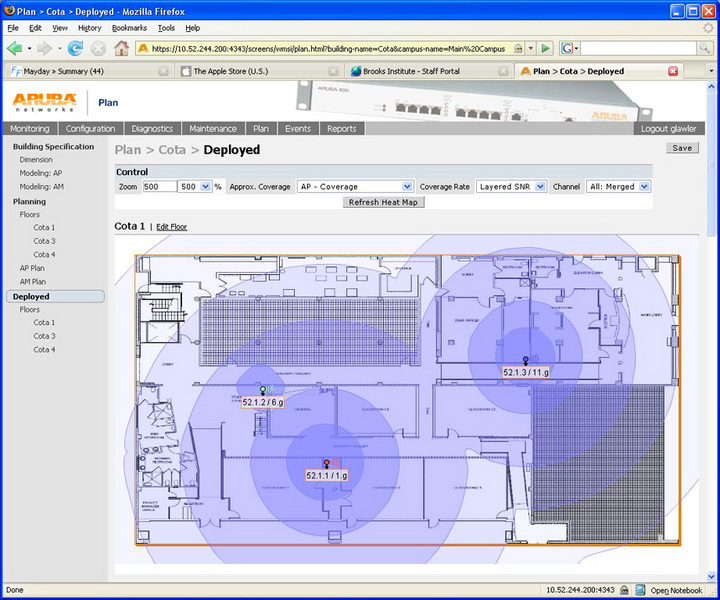The width and height of the screenshot is (720, 600).
Task: Open the AP Plan sidebar link
Action: tap(32, 268)
